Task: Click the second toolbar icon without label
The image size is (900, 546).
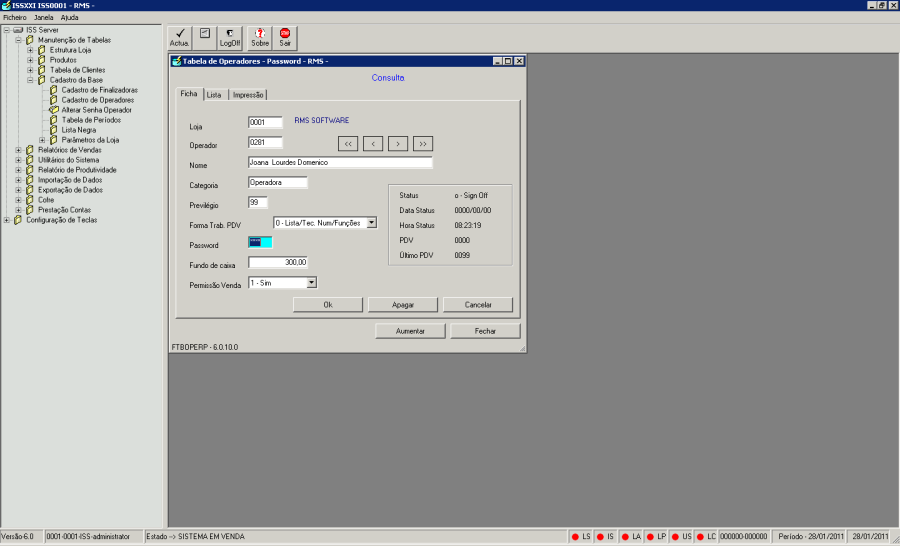Action: 205,33
